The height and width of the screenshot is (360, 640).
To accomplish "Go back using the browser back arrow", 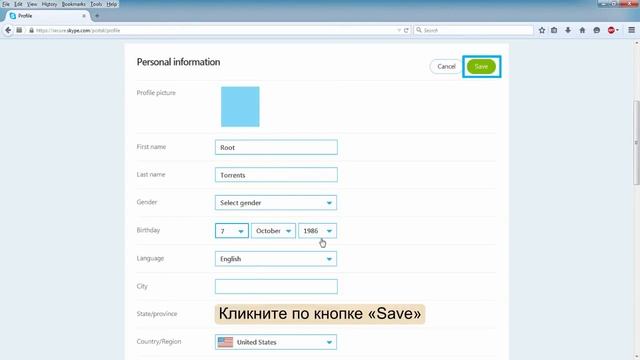I will (x=8, y=30).
